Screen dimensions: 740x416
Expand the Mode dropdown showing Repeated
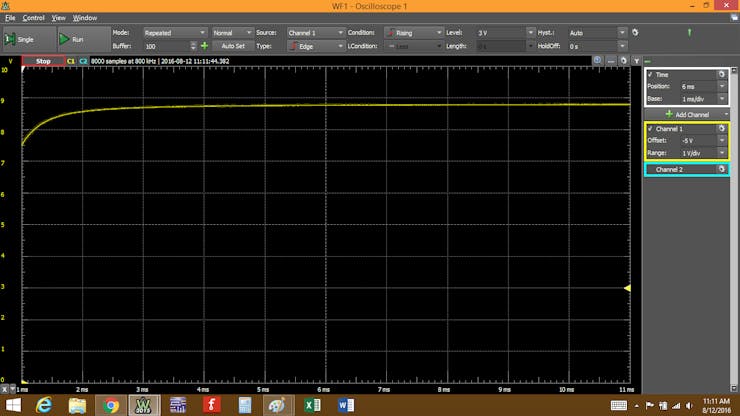(175, 33)
